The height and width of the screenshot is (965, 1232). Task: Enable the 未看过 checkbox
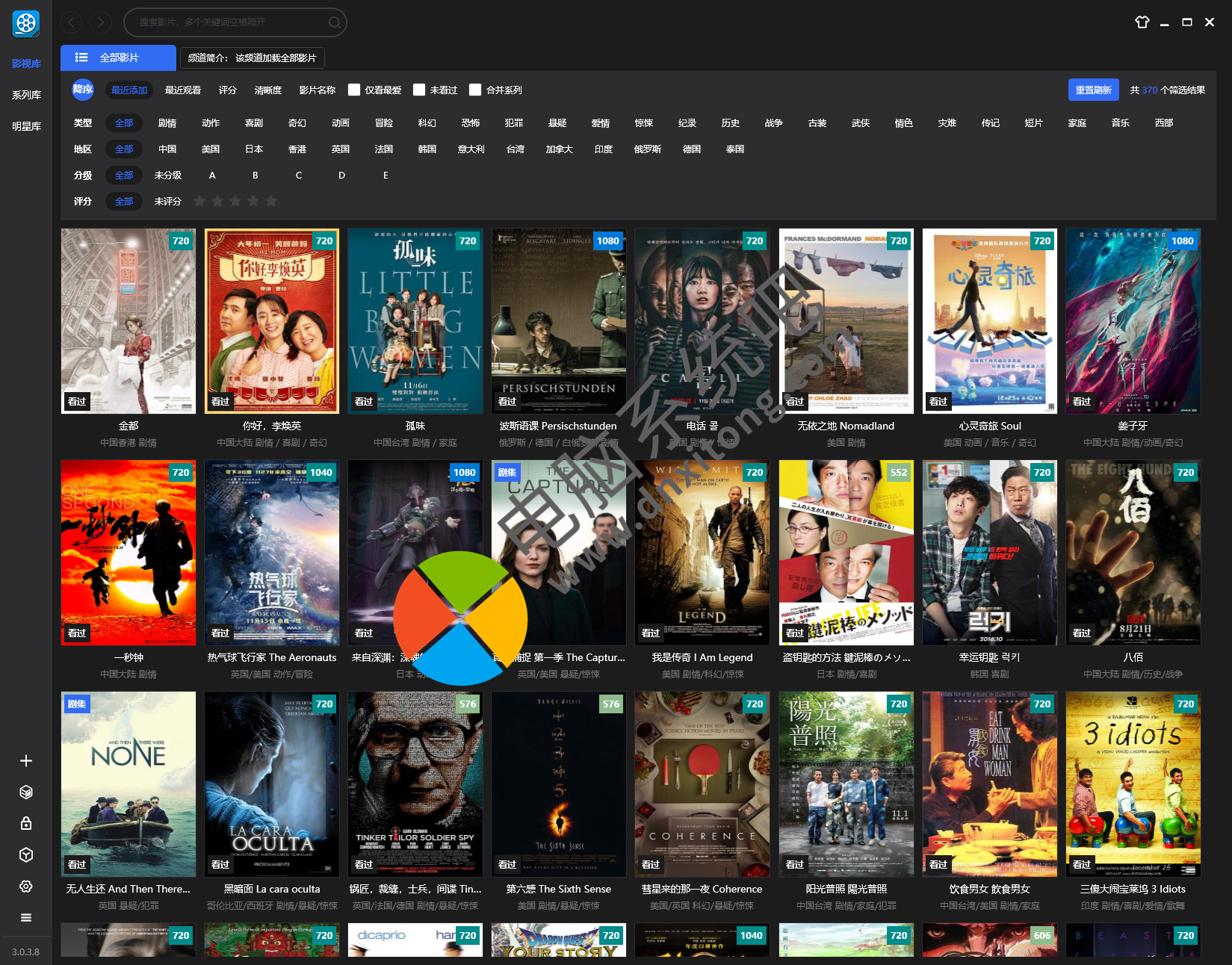(x=419, y=90)
